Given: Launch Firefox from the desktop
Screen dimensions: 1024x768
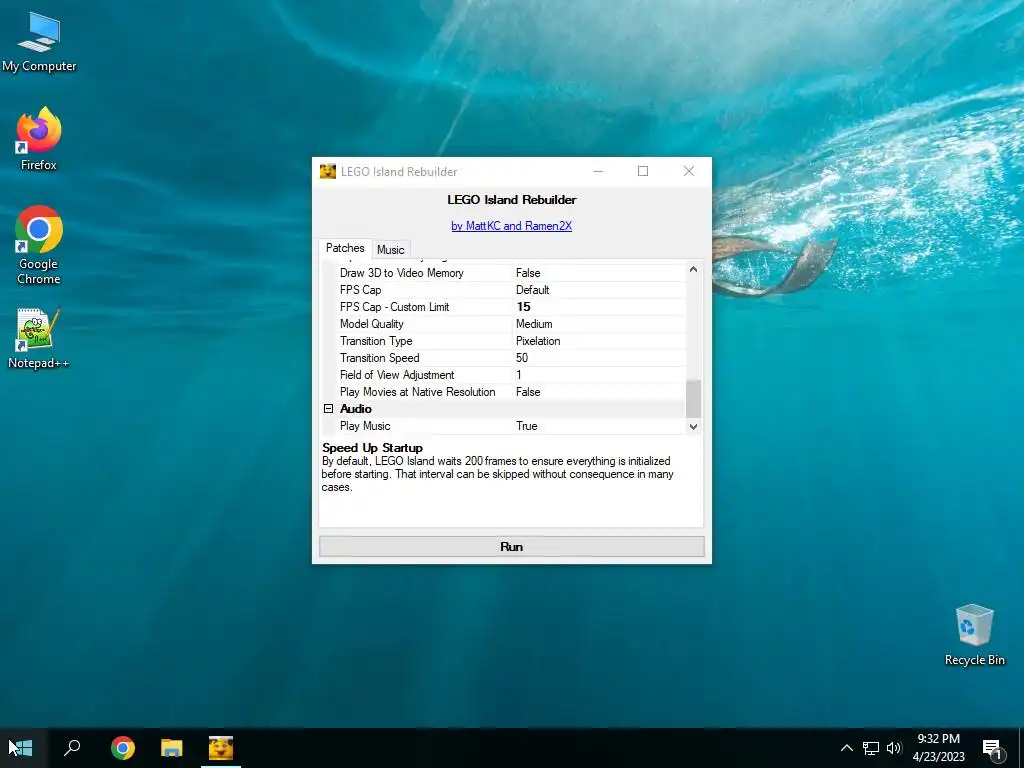Looking at the screenshot, I should click(x=39, y=138).
